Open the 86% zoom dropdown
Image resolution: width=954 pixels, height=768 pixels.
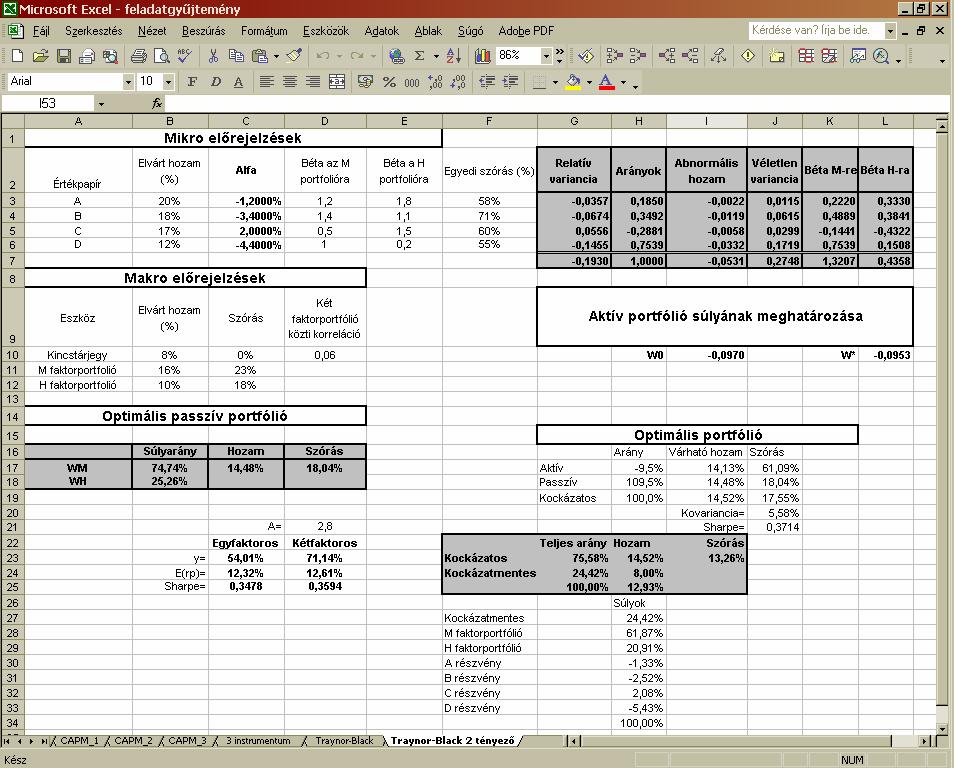[546, 57]
